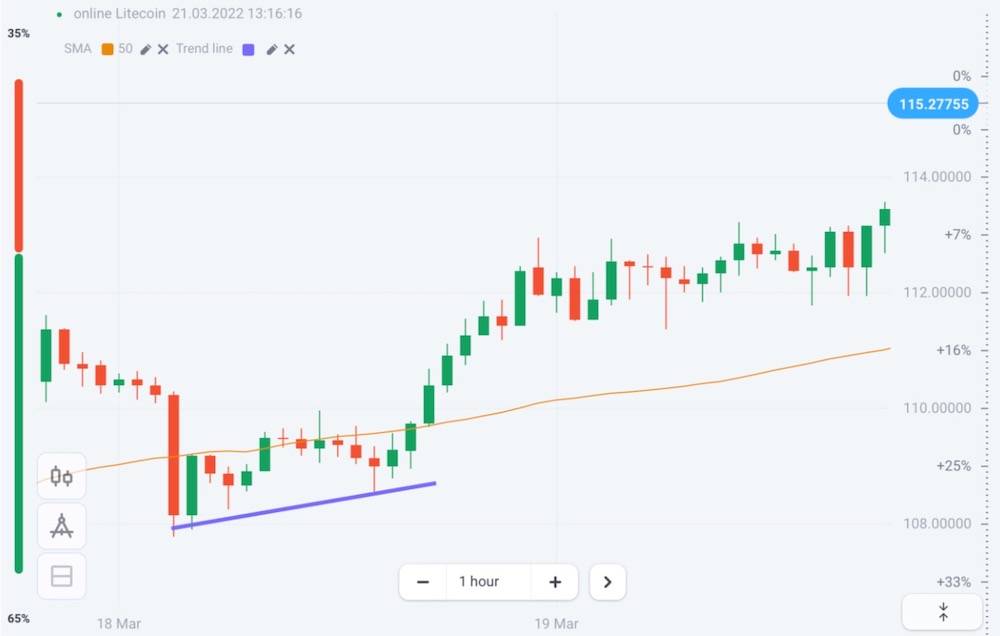Decrease timeframe with the minus button
The height and width of the screenshot is (636, 1000).
424,581
